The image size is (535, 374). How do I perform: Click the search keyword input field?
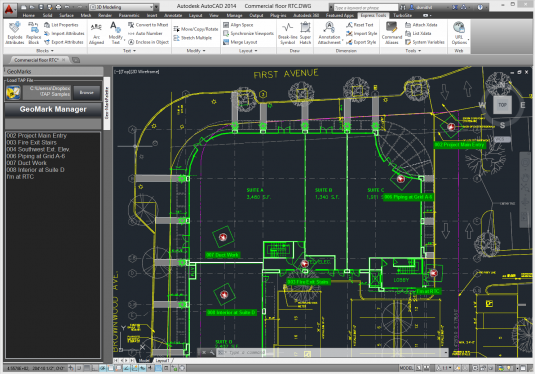coord(365,8)
